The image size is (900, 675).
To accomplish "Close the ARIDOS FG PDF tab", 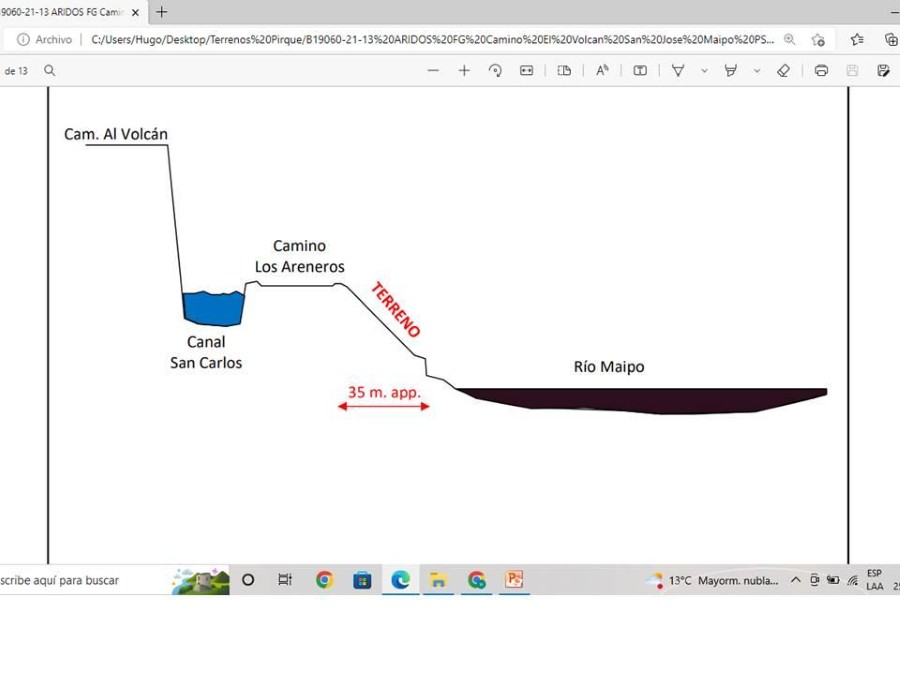I will pyautogui.click(x=135, y=12).
